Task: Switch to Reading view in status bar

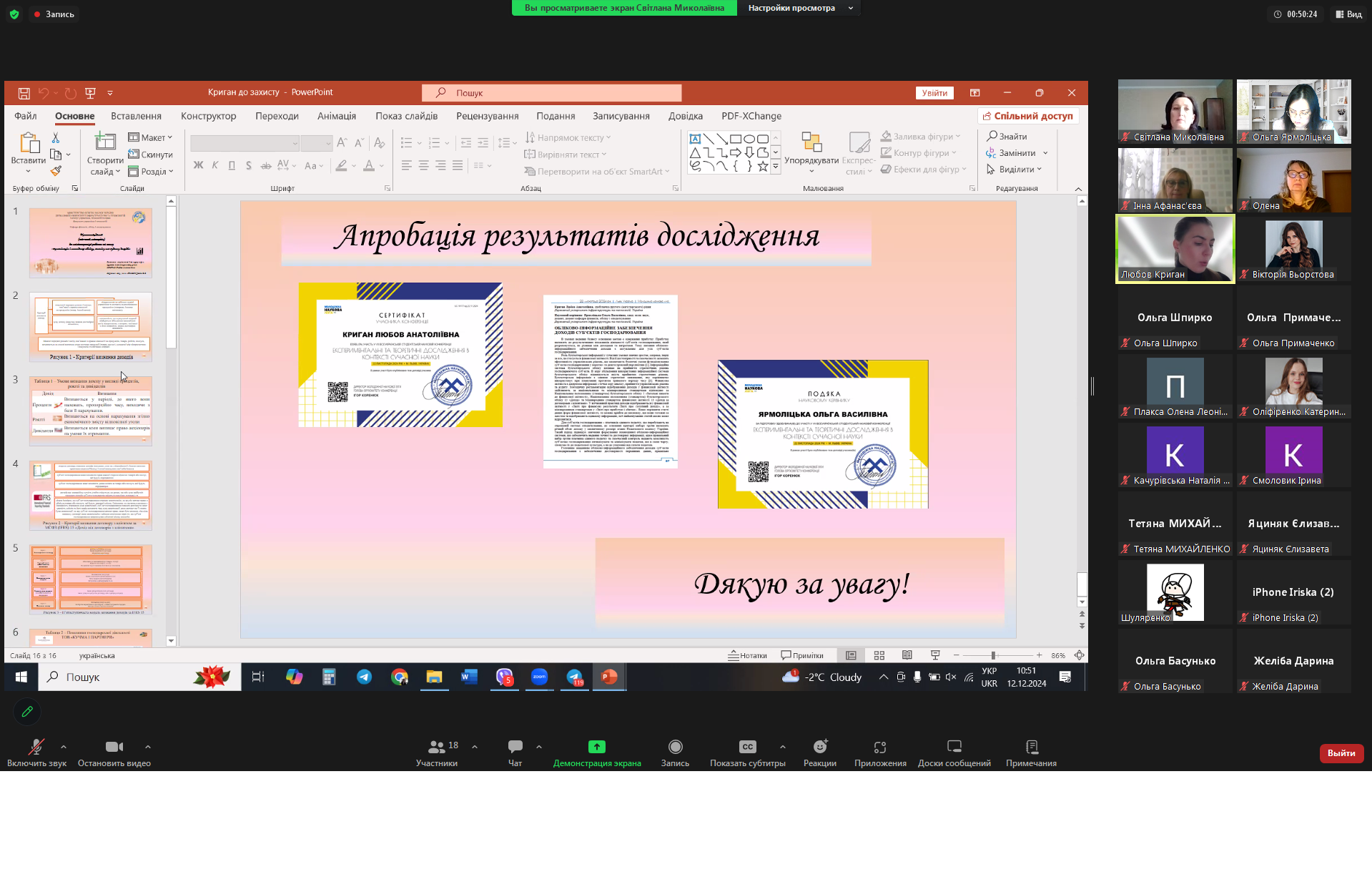Action: click(x=907, y=655)
